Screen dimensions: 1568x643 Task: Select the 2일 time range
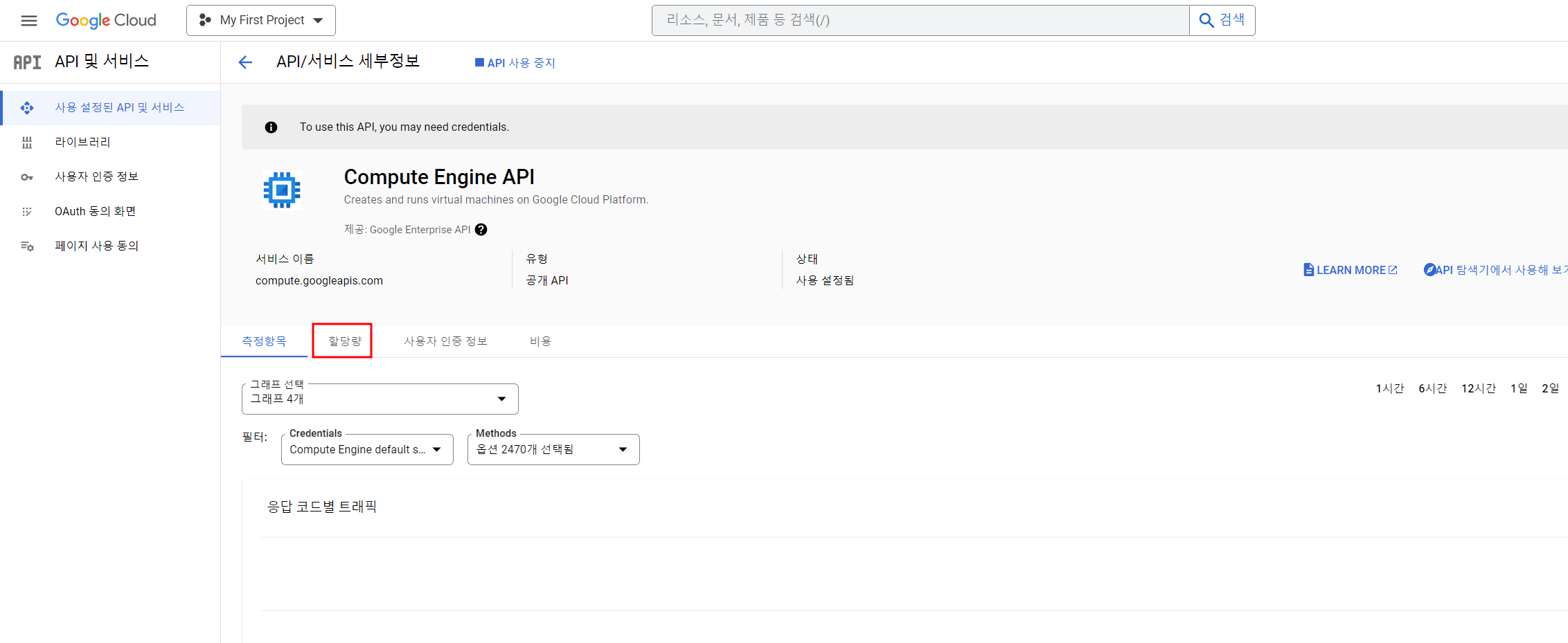(x=1551, y=388)
